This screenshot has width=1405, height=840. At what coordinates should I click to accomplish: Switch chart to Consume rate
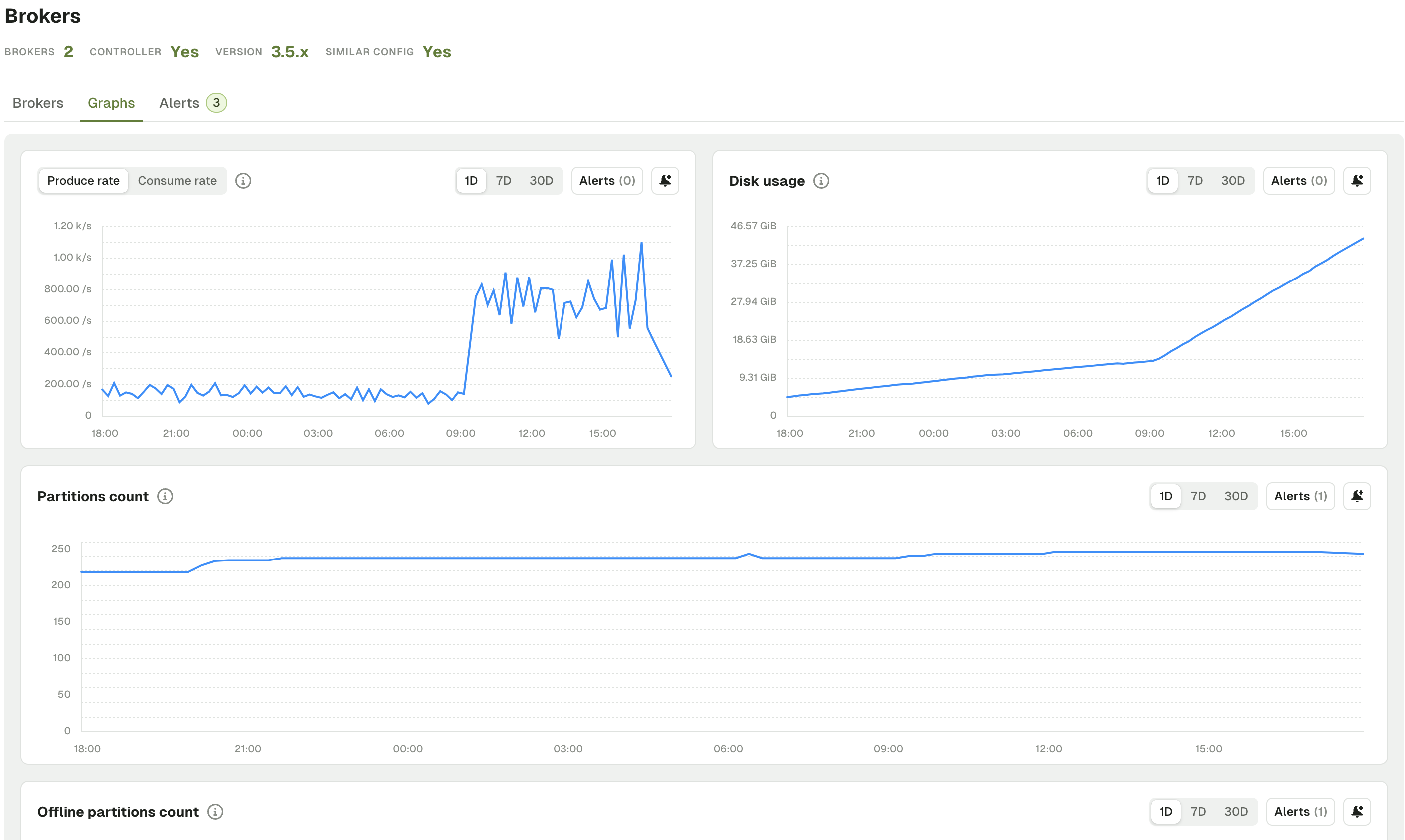click(177, 181)
